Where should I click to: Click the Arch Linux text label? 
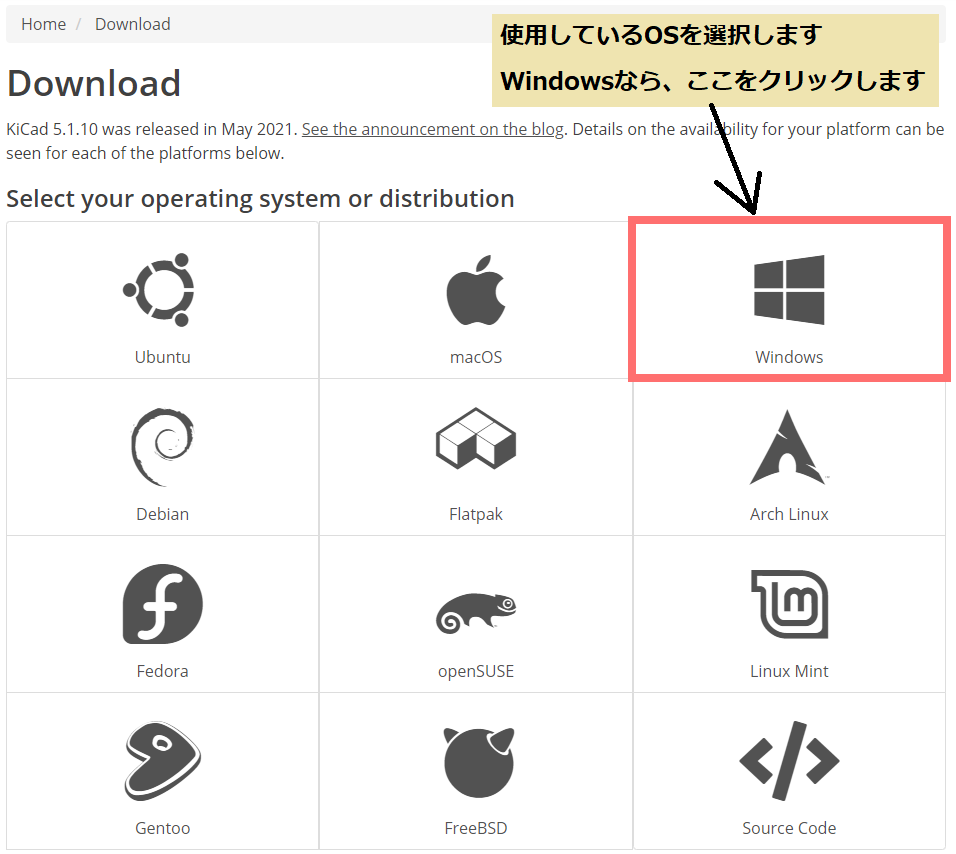[x=789, y=514]
